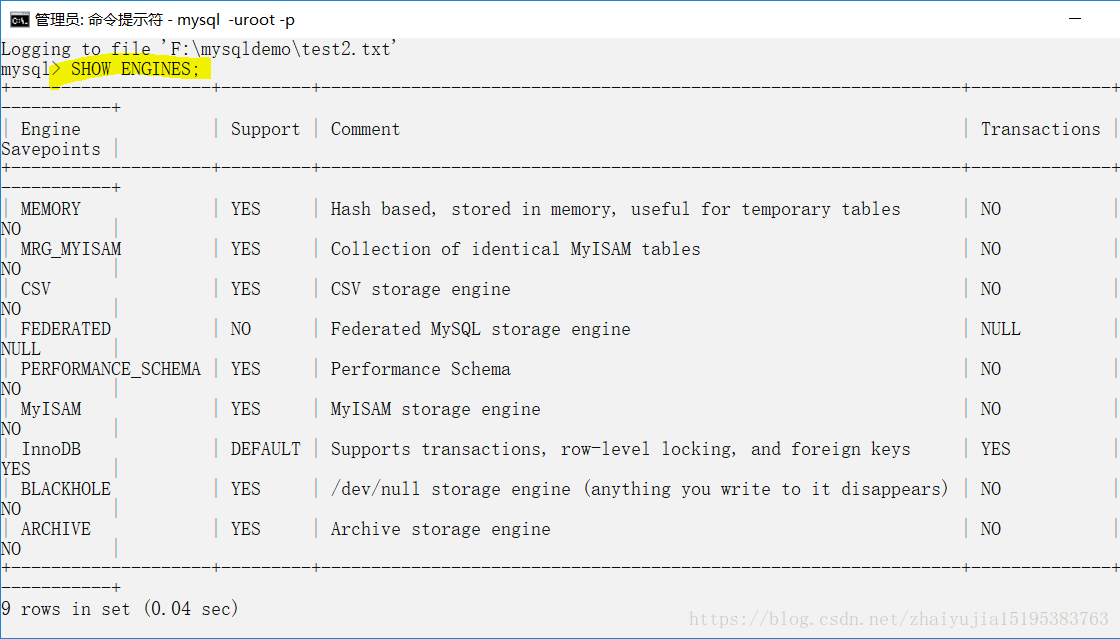Click the Transactions column header
The height and width of the screenshot is (639, 1120).
click(1040, 129)
